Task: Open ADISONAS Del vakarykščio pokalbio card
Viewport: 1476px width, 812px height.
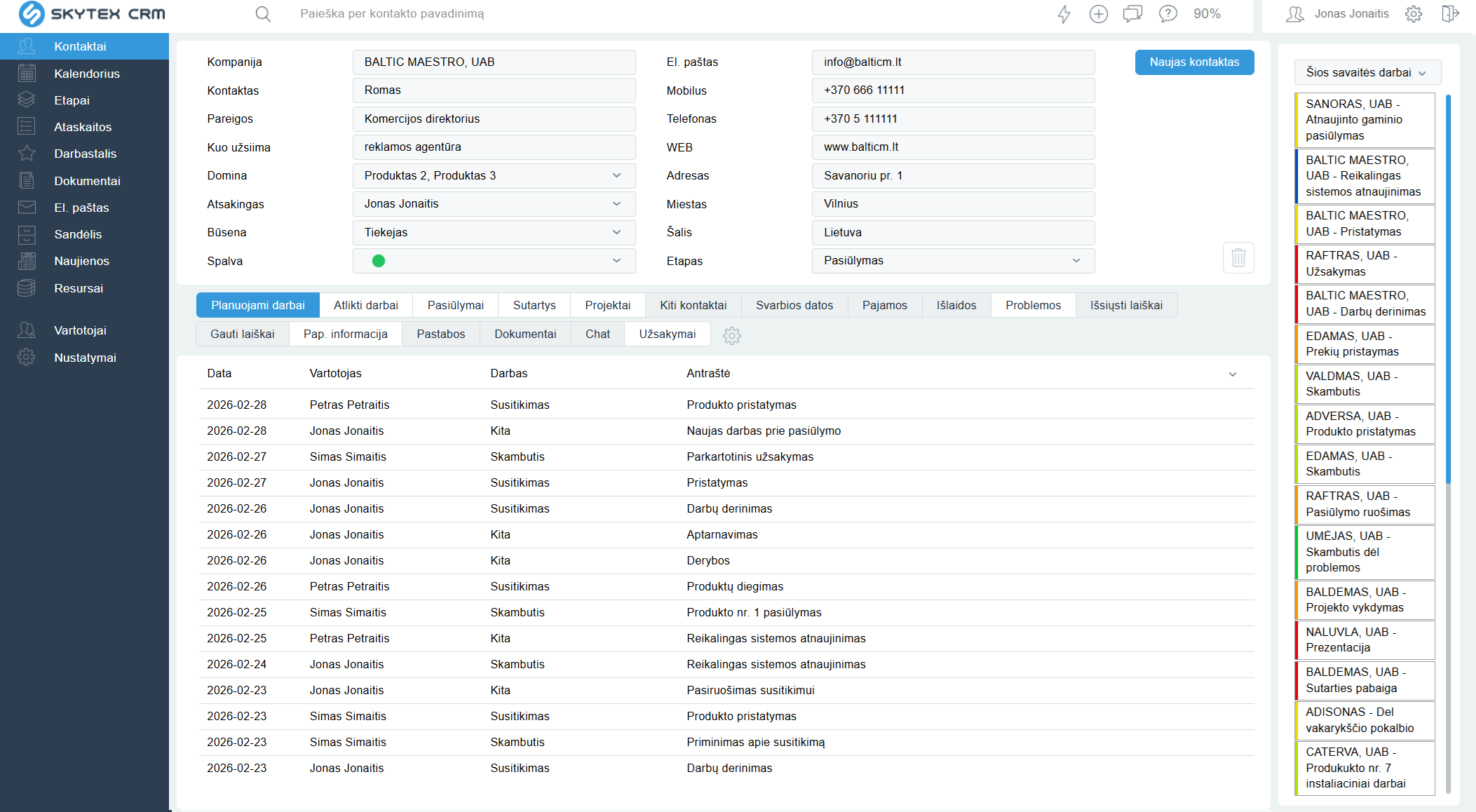Action: click(1365, 720)
